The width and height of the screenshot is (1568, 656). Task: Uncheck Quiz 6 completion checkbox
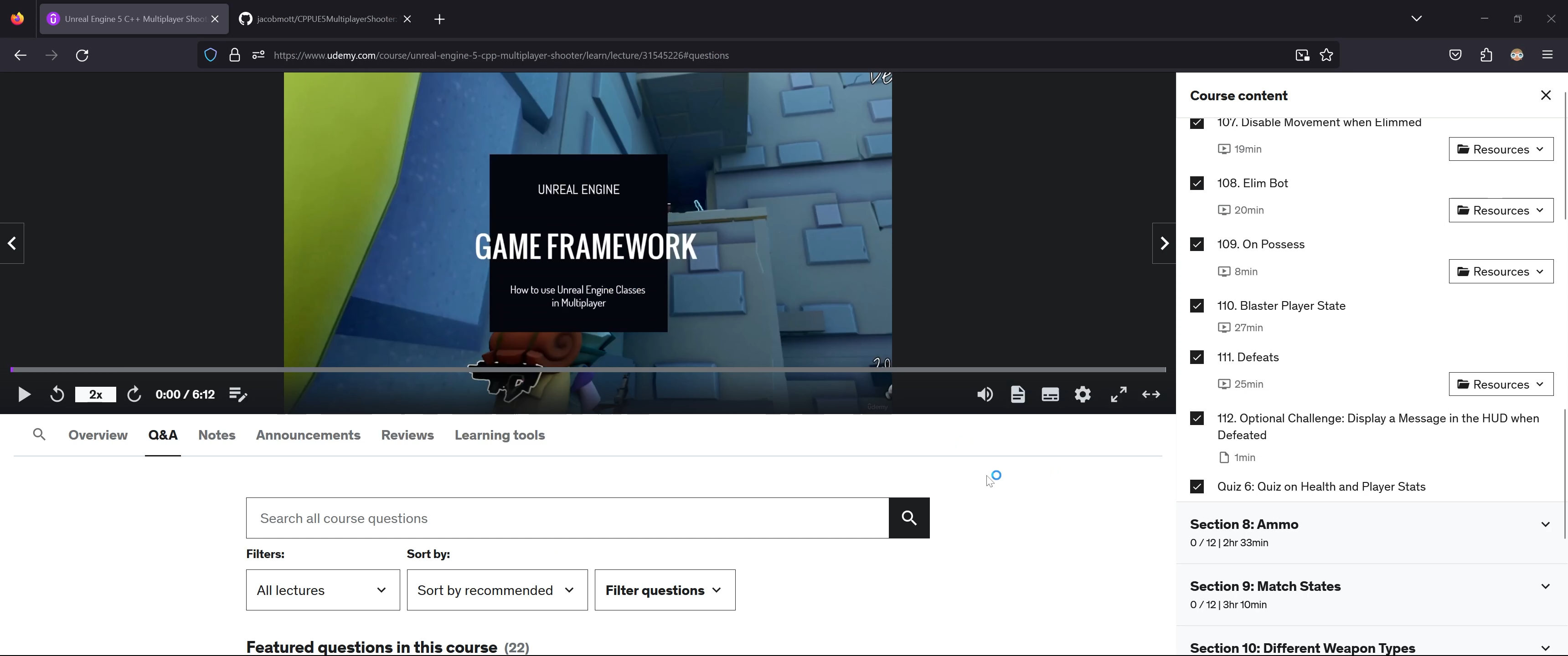coord(1197,486)
